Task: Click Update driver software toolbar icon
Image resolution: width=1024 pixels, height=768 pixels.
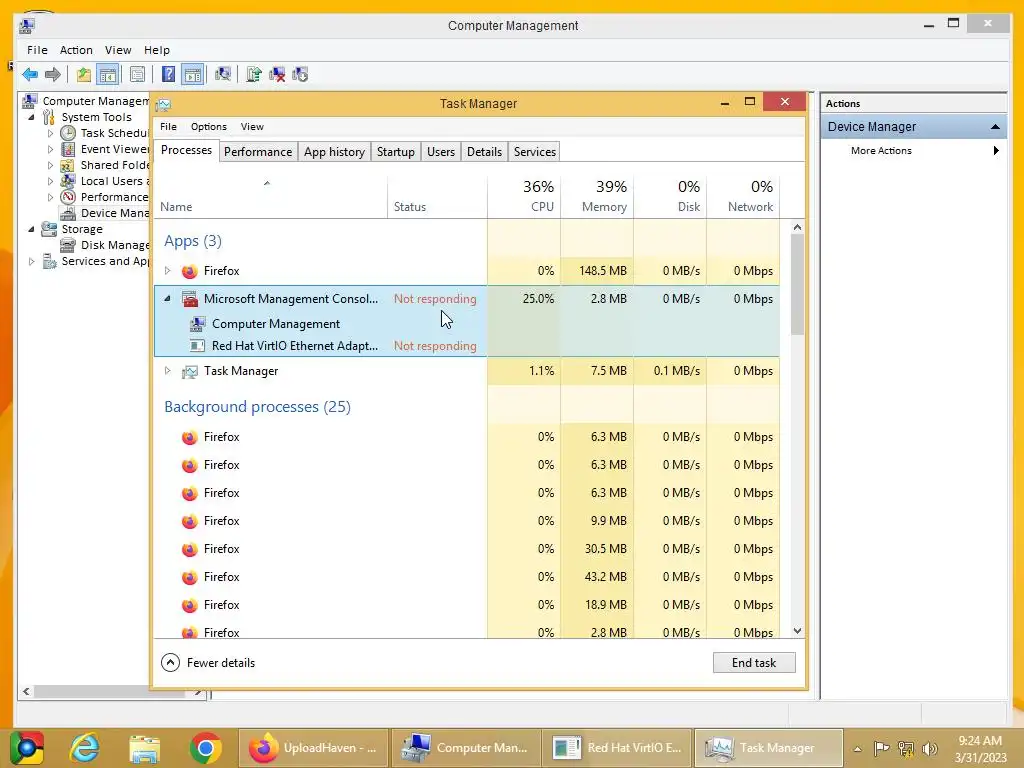Action: pyautogui.click(x=254, y=74)
